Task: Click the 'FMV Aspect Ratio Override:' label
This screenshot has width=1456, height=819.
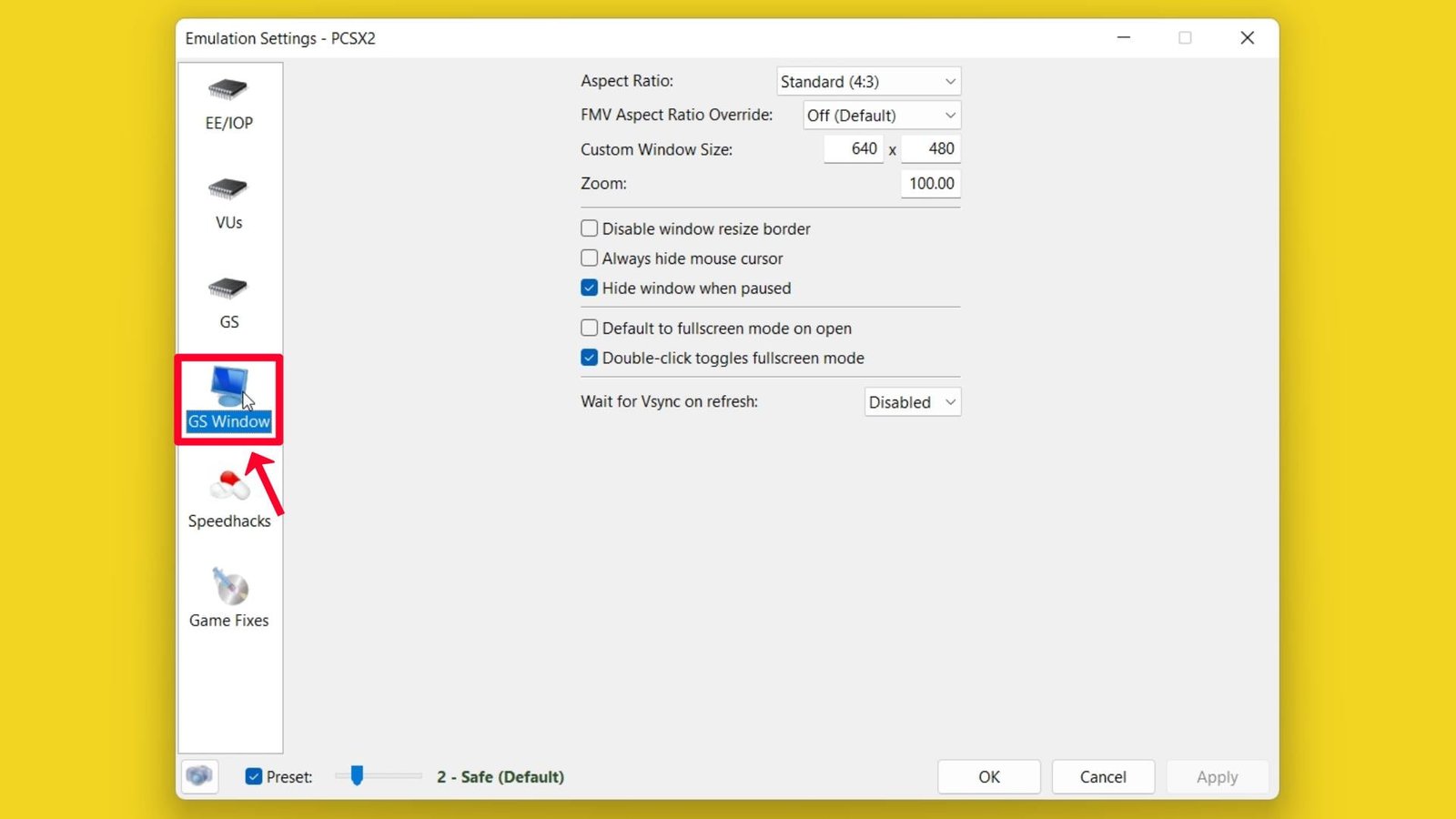Action: (677, 115)
